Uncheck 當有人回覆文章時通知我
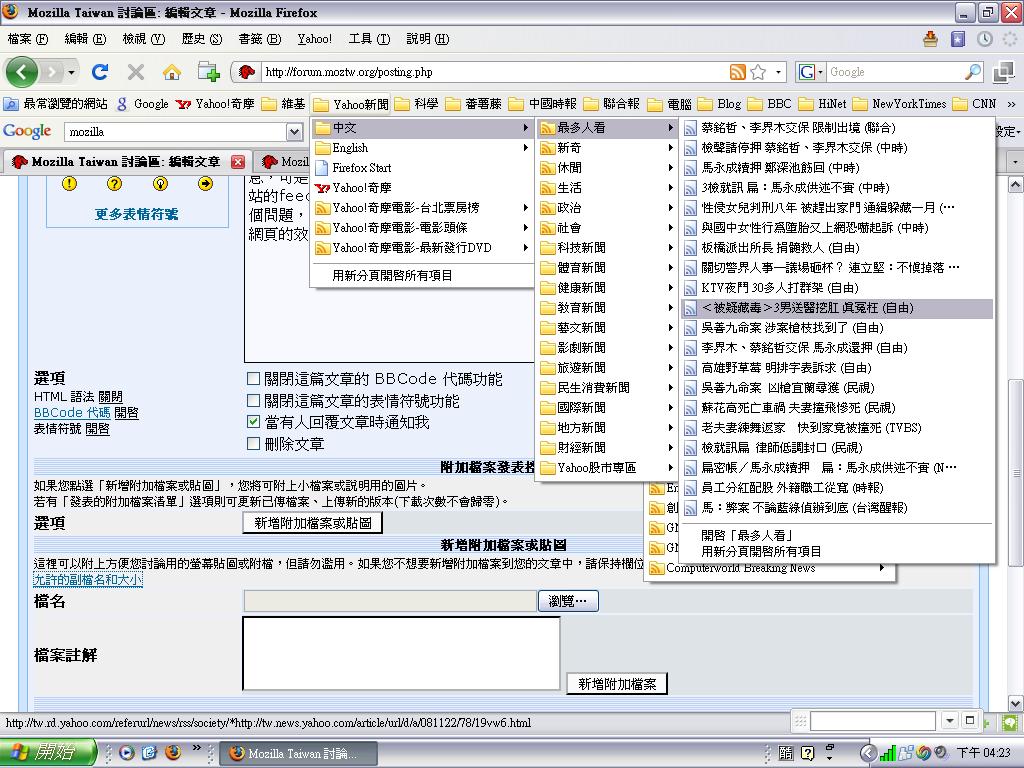Image resolution: width=1024 pixels, height=768 pixels. (253, 422)
